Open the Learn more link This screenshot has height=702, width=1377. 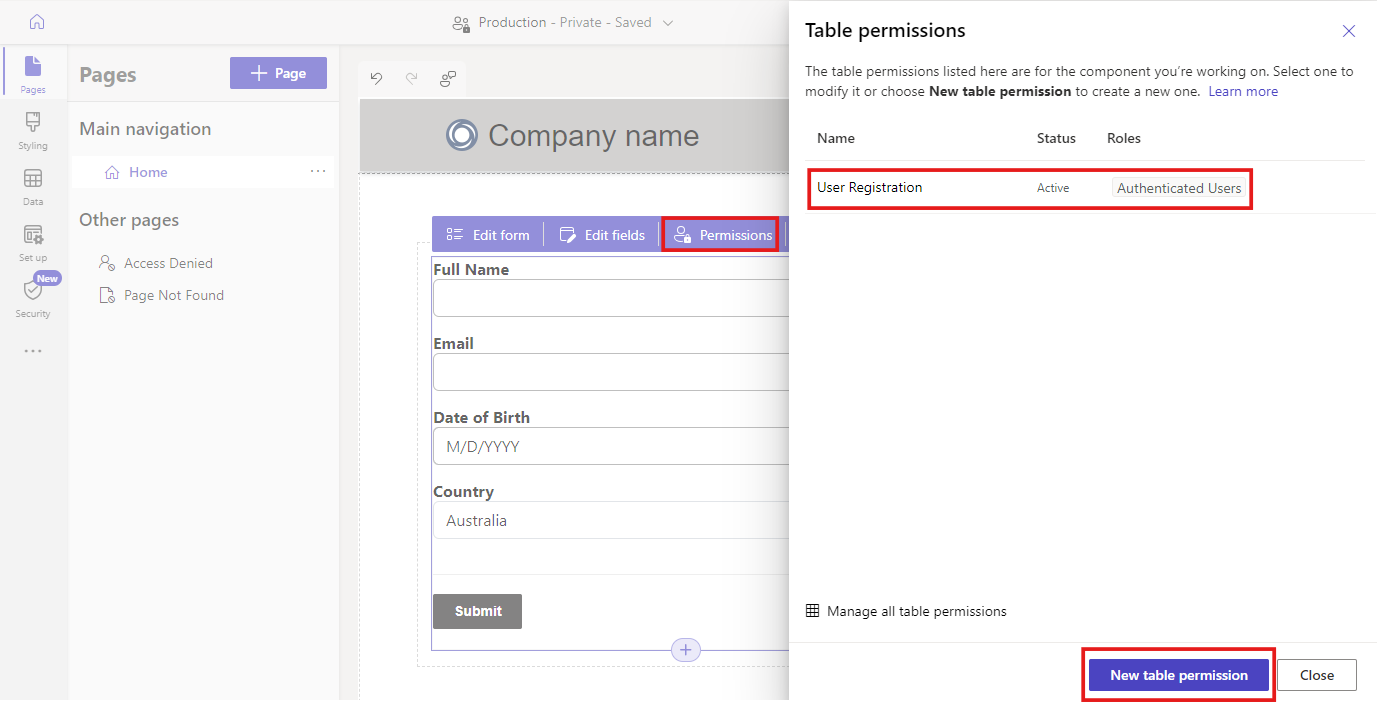[x=1242, y=90]
